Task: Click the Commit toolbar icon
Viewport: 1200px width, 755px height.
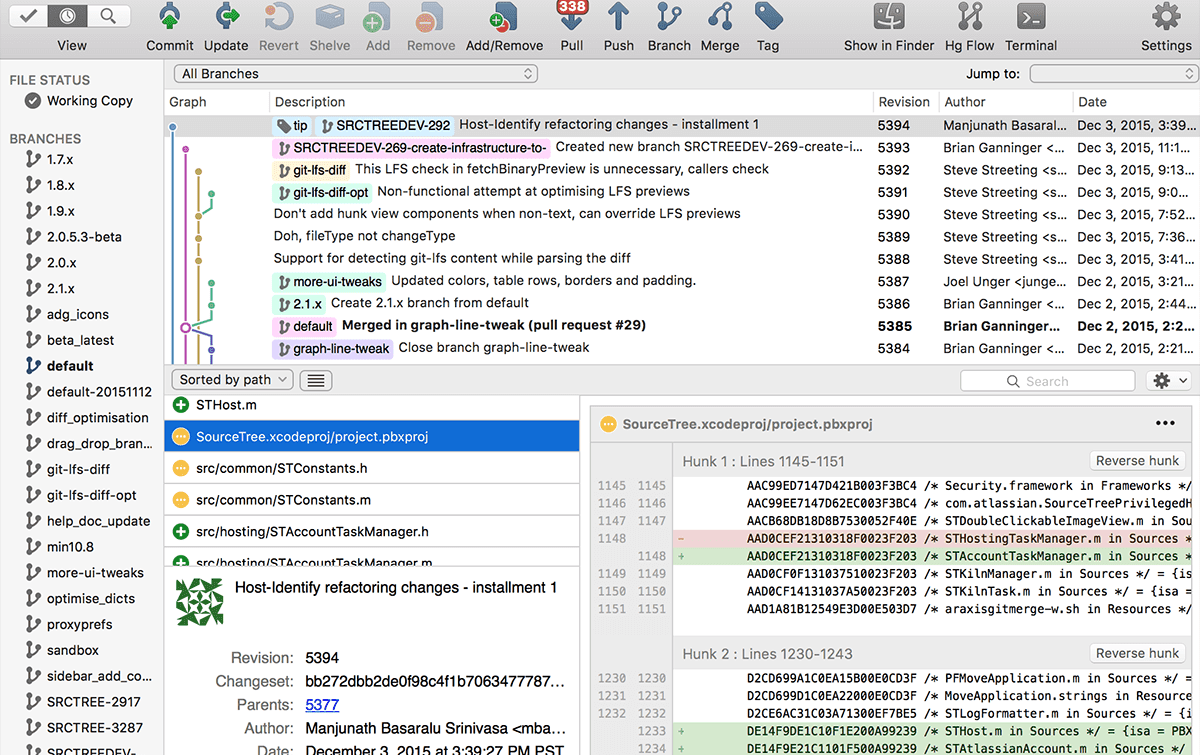Action: 170,17
